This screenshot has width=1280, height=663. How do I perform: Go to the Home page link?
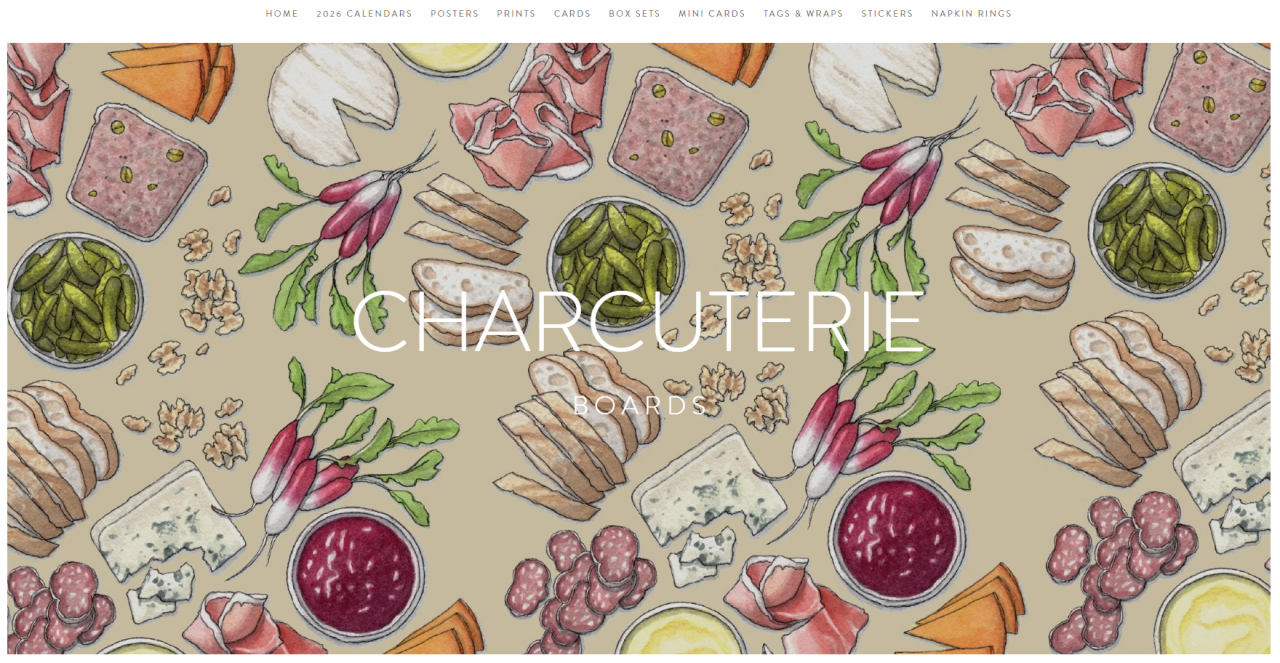click(x=282, y=14)
